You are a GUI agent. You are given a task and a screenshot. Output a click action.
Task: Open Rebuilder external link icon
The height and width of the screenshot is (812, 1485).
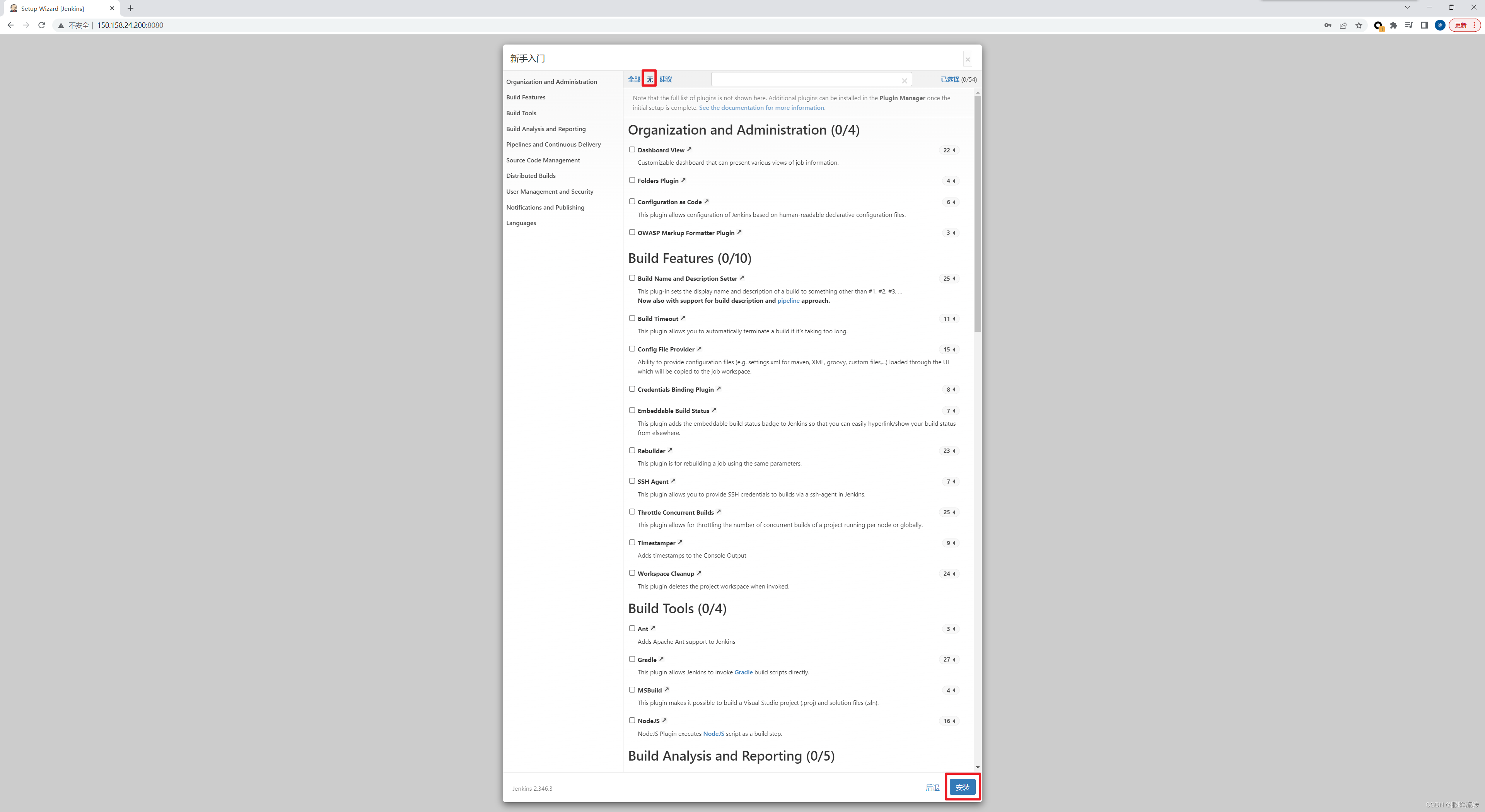point(670,450)
